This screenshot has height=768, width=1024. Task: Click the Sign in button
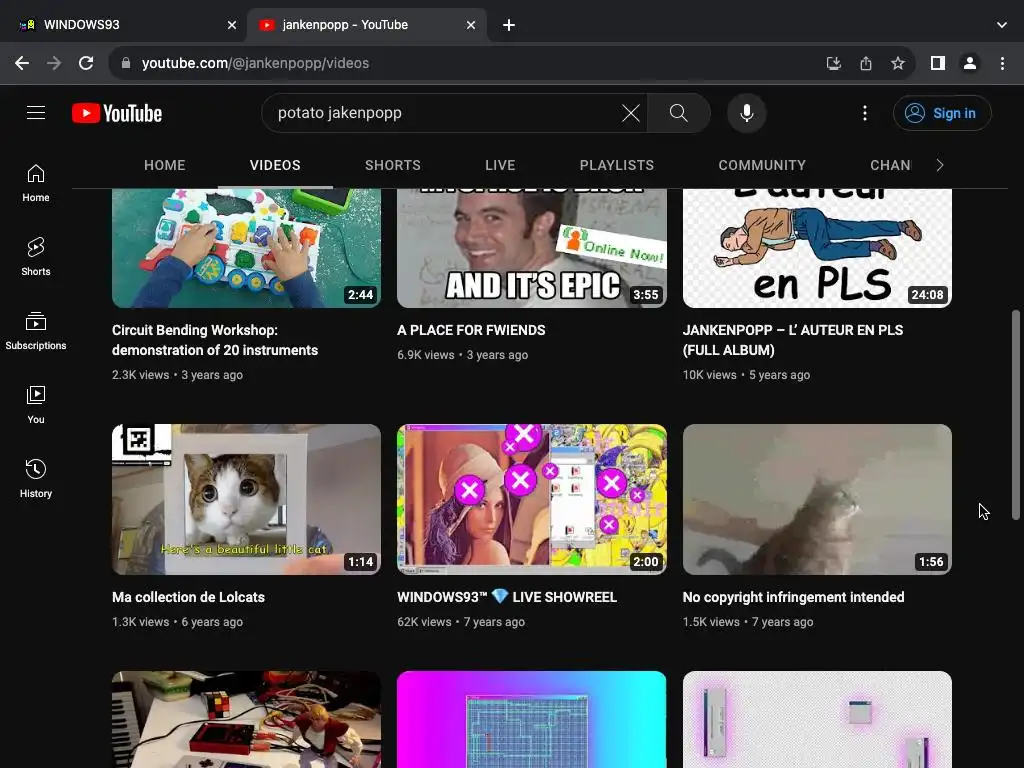[942, 113]
